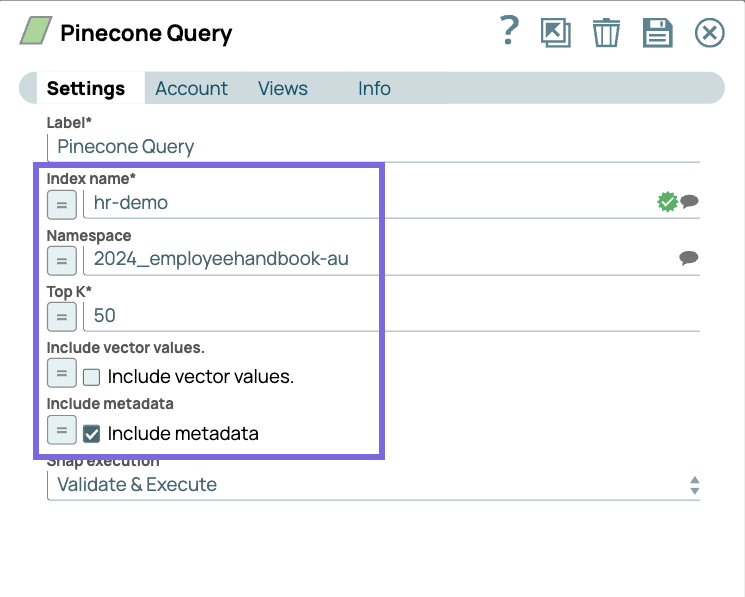
Task: Save settings with the floppy disk icon
Action: (x=657, y=33)
